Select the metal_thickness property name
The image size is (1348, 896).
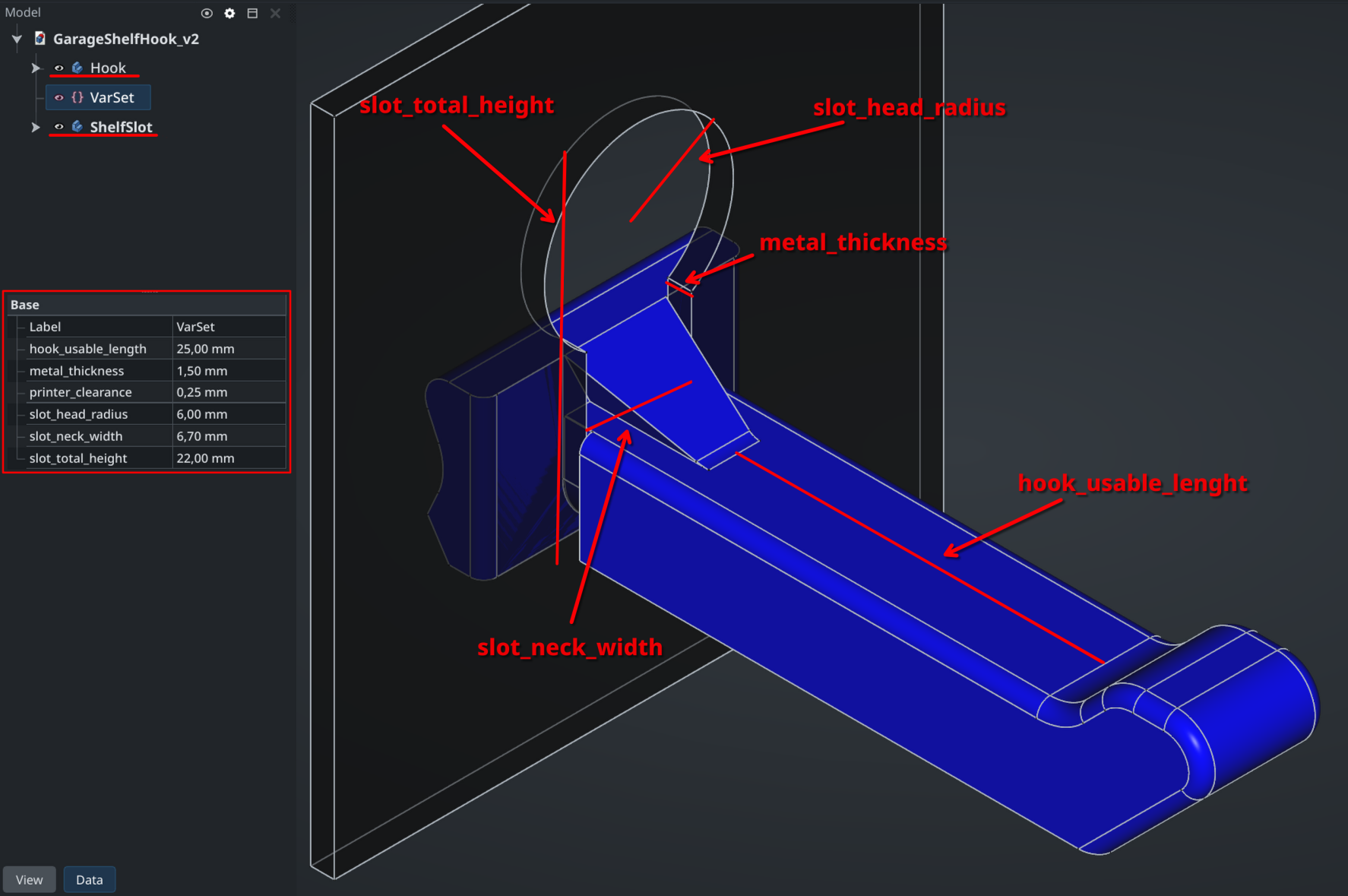pyautogui.click(x=77, y=371)
